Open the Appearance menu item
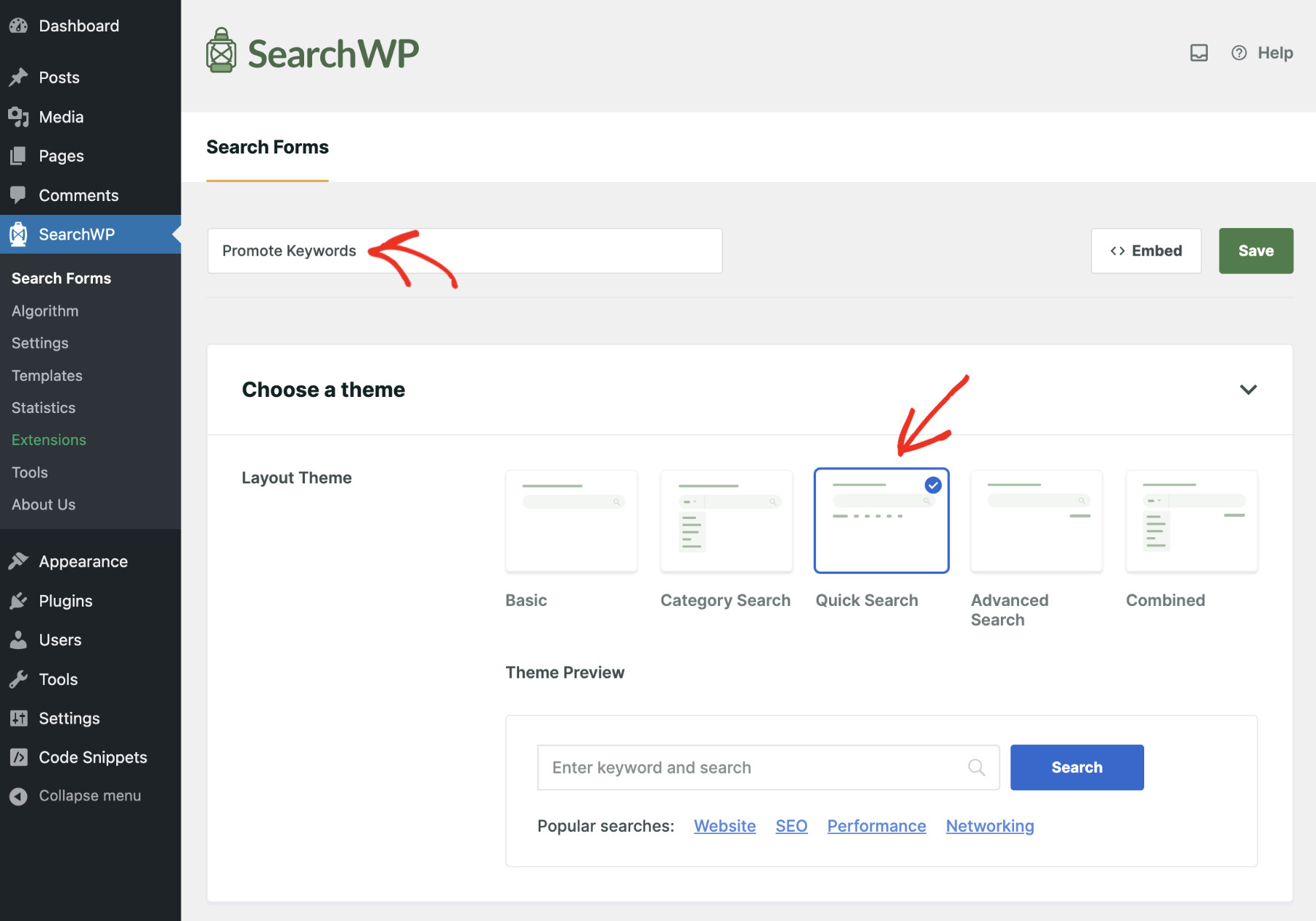Viewport: 1316px width, 921px height. coord(91,561)
